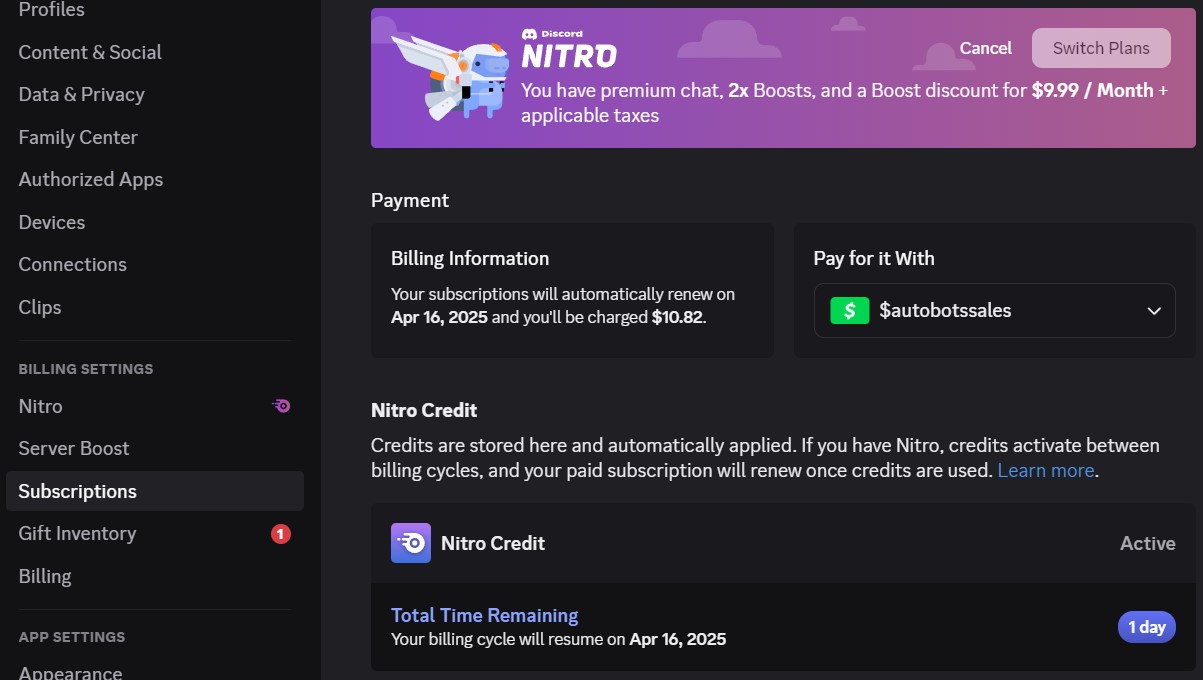The width and height of the screenshot is (1203, 680).
Task: Expand the payment method dropdown chevron
Action: pos(1153,311)
